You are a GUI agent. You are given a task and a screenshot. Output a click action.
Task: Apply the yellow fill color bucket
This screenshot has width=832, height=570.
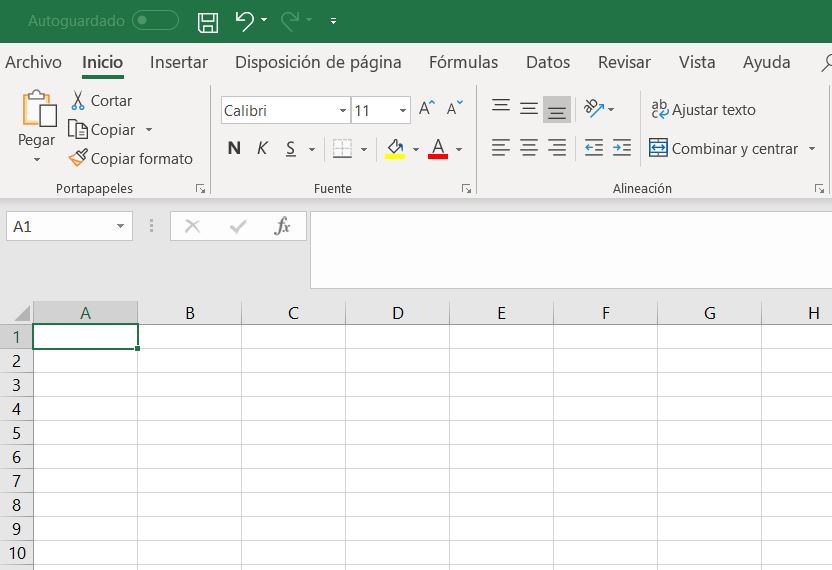pos(394,149)
